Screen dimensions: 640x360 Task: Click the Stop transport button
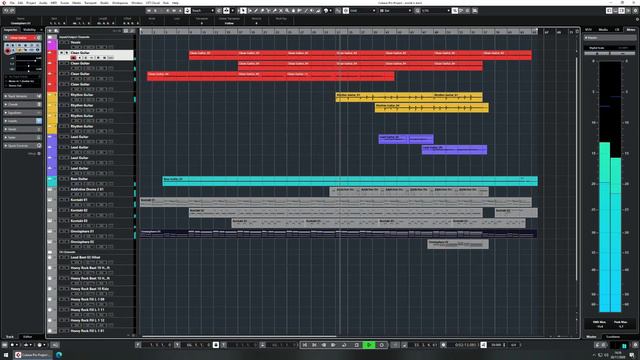pos(357,345)
